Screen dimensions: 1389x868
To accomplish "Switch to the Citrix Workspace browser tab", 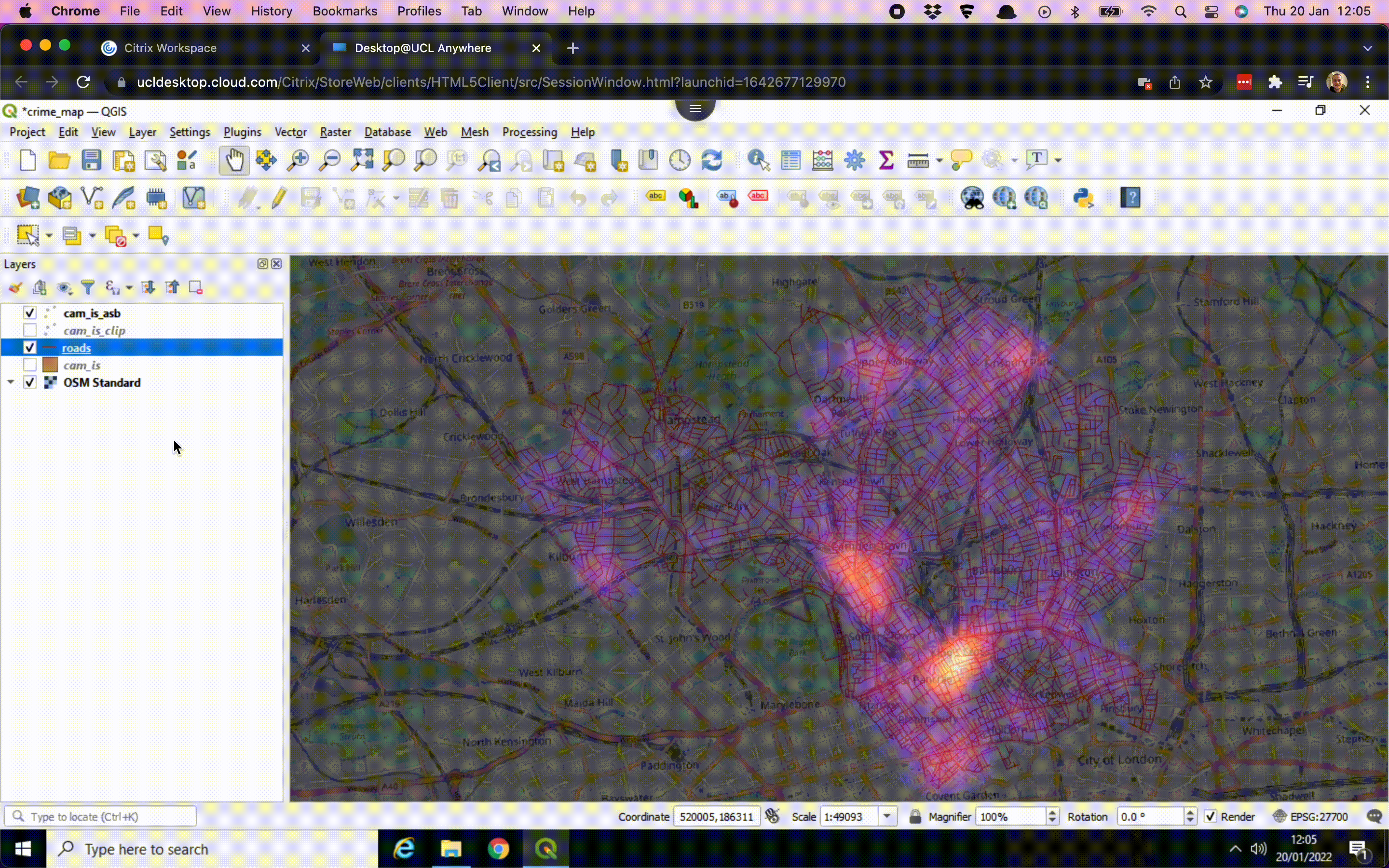I will [170, 48].
